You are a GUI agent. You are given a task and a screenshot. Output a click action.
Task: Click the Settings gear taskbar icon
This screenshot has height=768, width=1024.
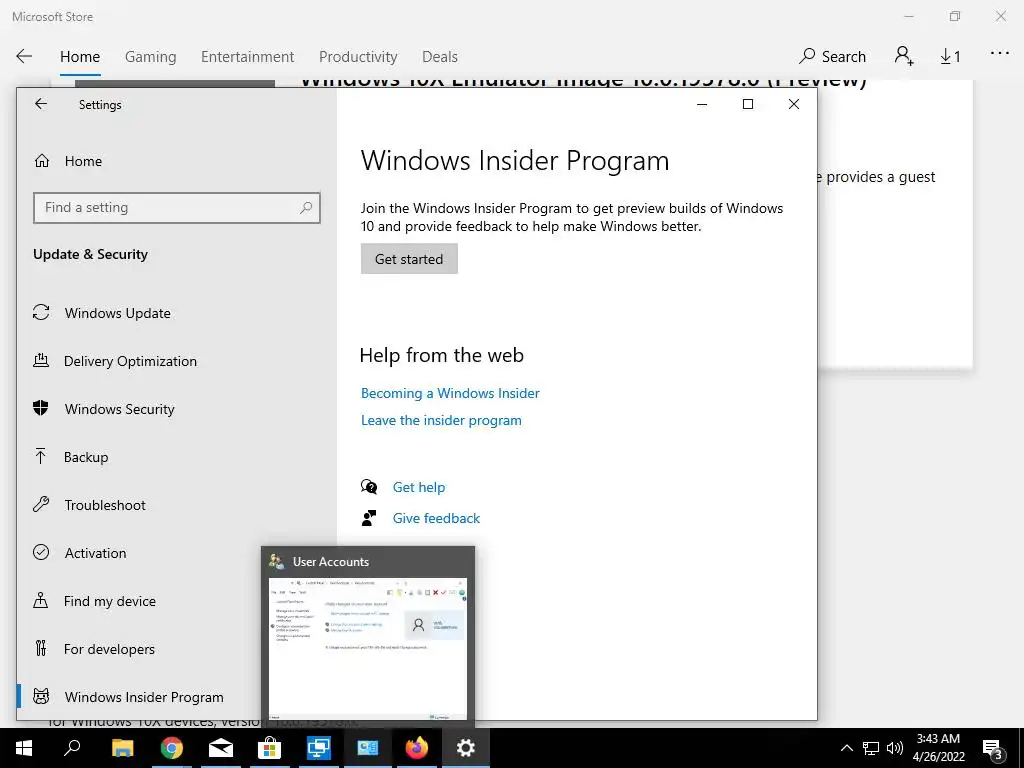466,748
